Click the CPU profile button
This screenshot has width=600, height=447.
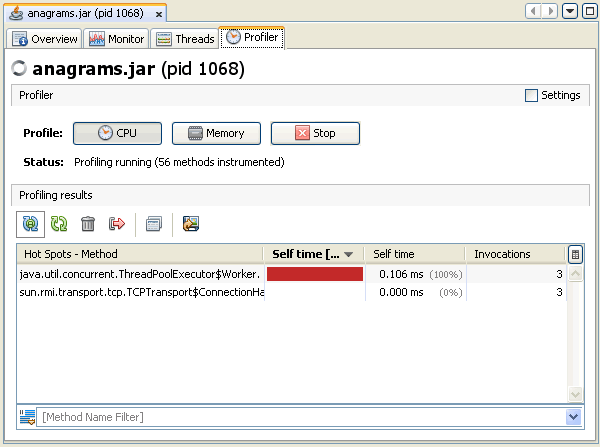coord(116,133)
